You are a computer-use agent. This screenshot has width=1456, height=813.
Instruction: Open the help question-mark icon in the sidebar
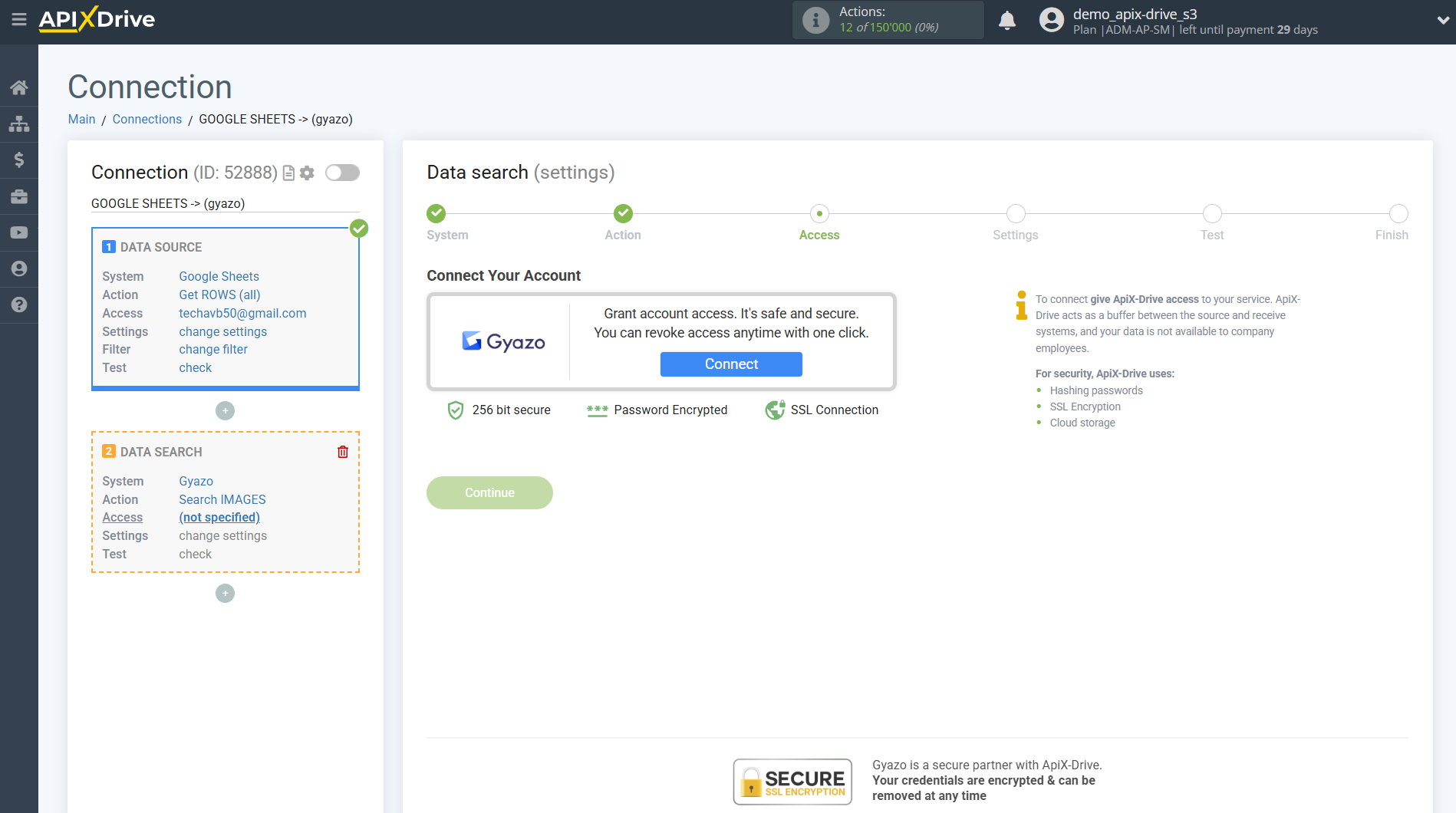pos(19,304)
